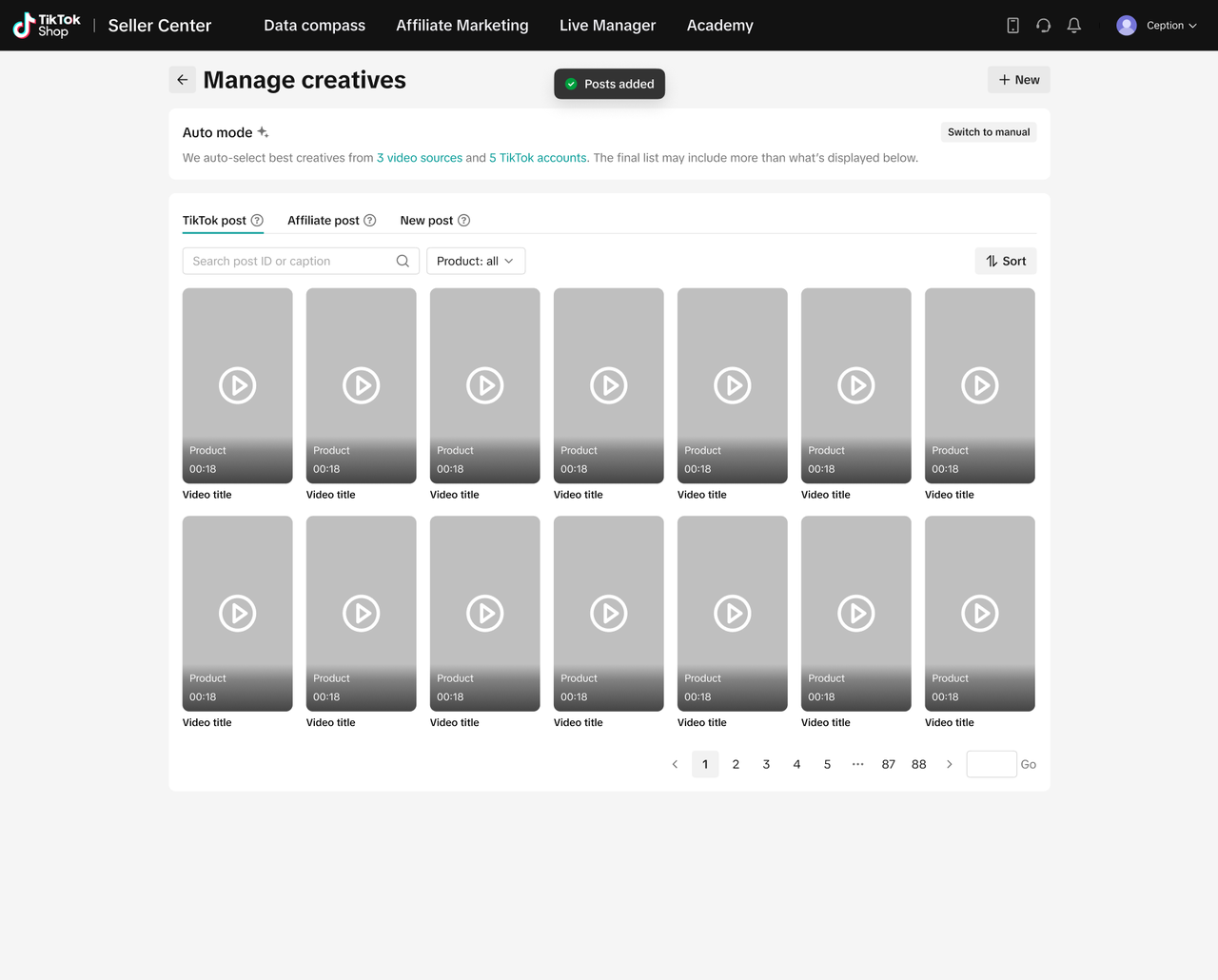1218x980 pixels.
Task: Click help icon next to TikTok post
Action: tap(257, 221)
